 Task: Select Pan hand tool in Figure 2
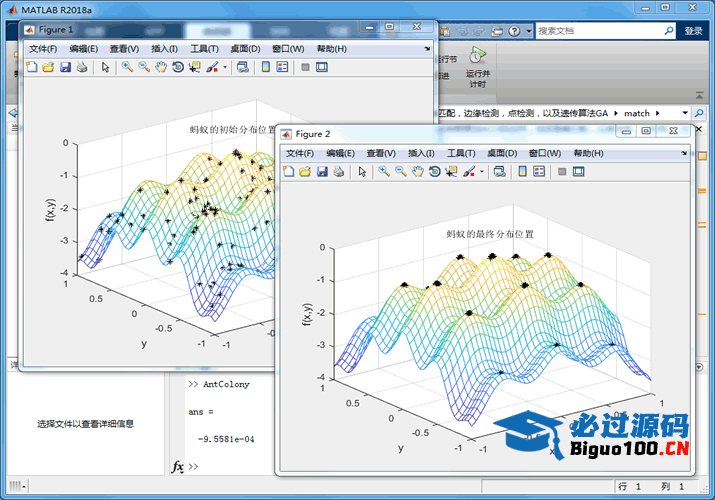[x=418, y=171]
